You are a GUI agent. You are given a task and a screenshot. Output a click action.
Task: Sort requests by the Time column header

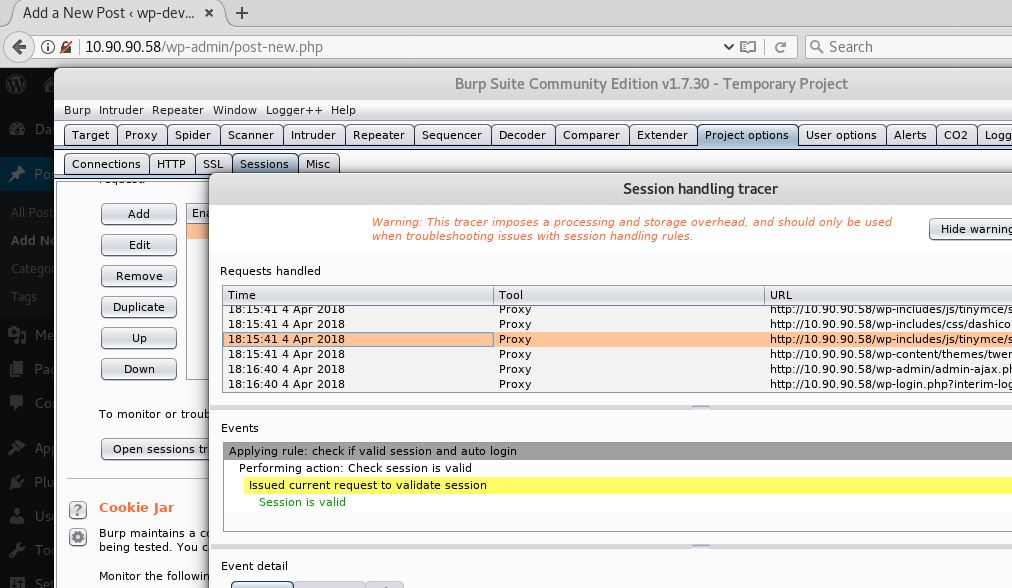pyautogui.click(x=358, y=295)
